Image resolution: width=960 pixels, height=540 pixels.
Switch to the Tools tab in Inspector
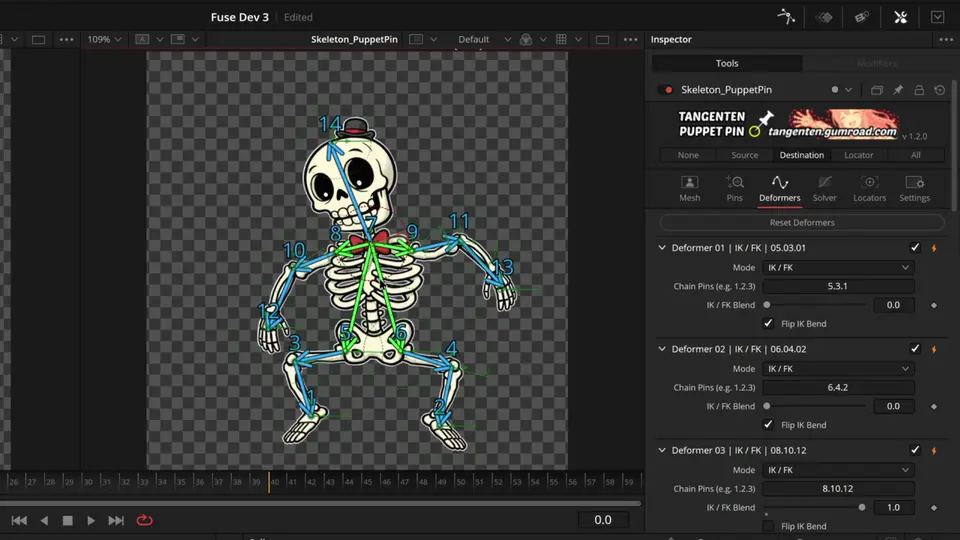click(727, 63)
